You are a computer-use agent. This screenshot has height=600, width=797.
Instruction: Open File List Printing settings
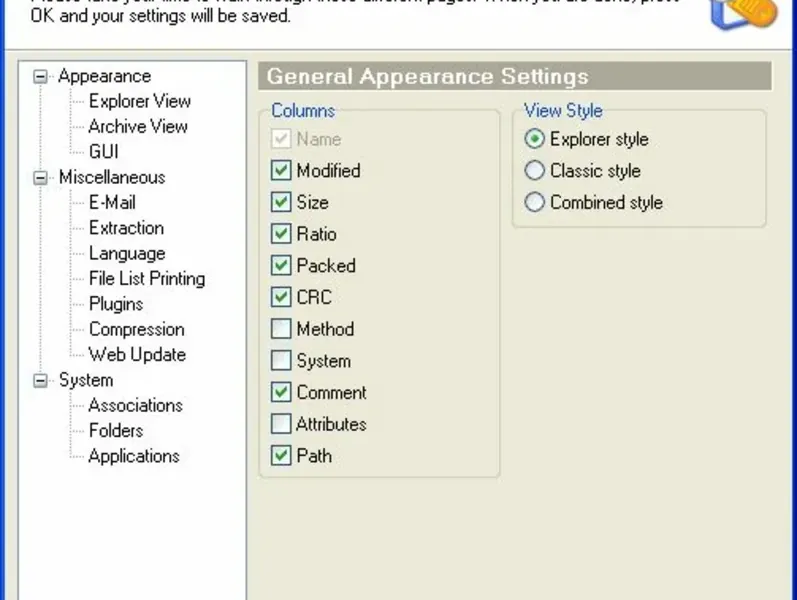click(146, 279)
